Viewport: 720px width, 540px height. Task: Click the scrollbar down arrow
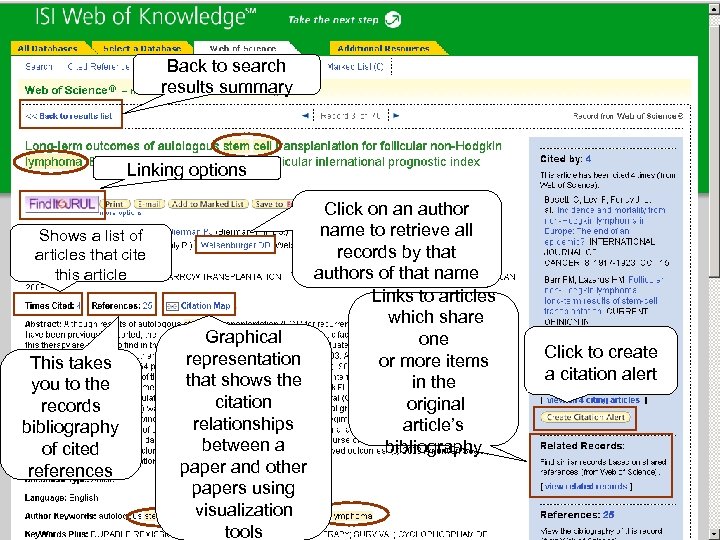tap(714, 535)
